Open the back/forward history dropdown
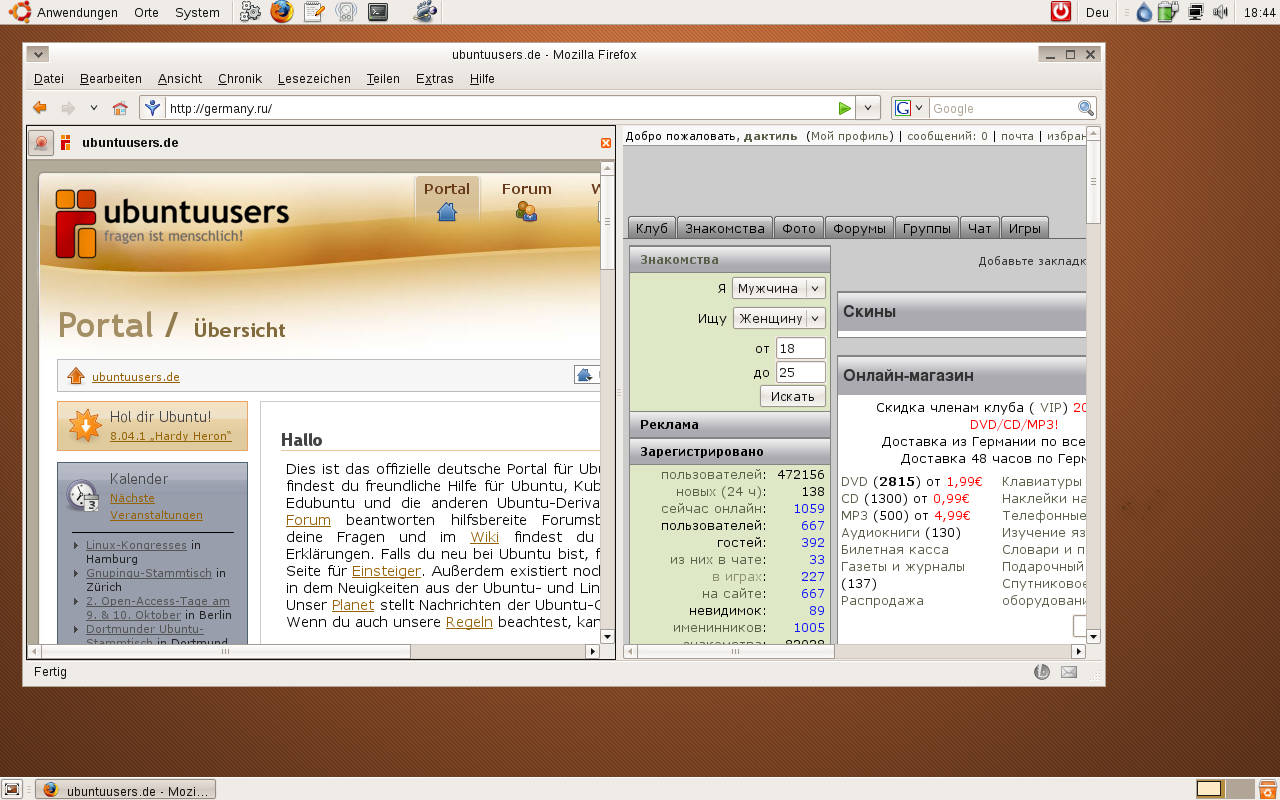Screen dimensions: 1280x800 coord(94,108)
